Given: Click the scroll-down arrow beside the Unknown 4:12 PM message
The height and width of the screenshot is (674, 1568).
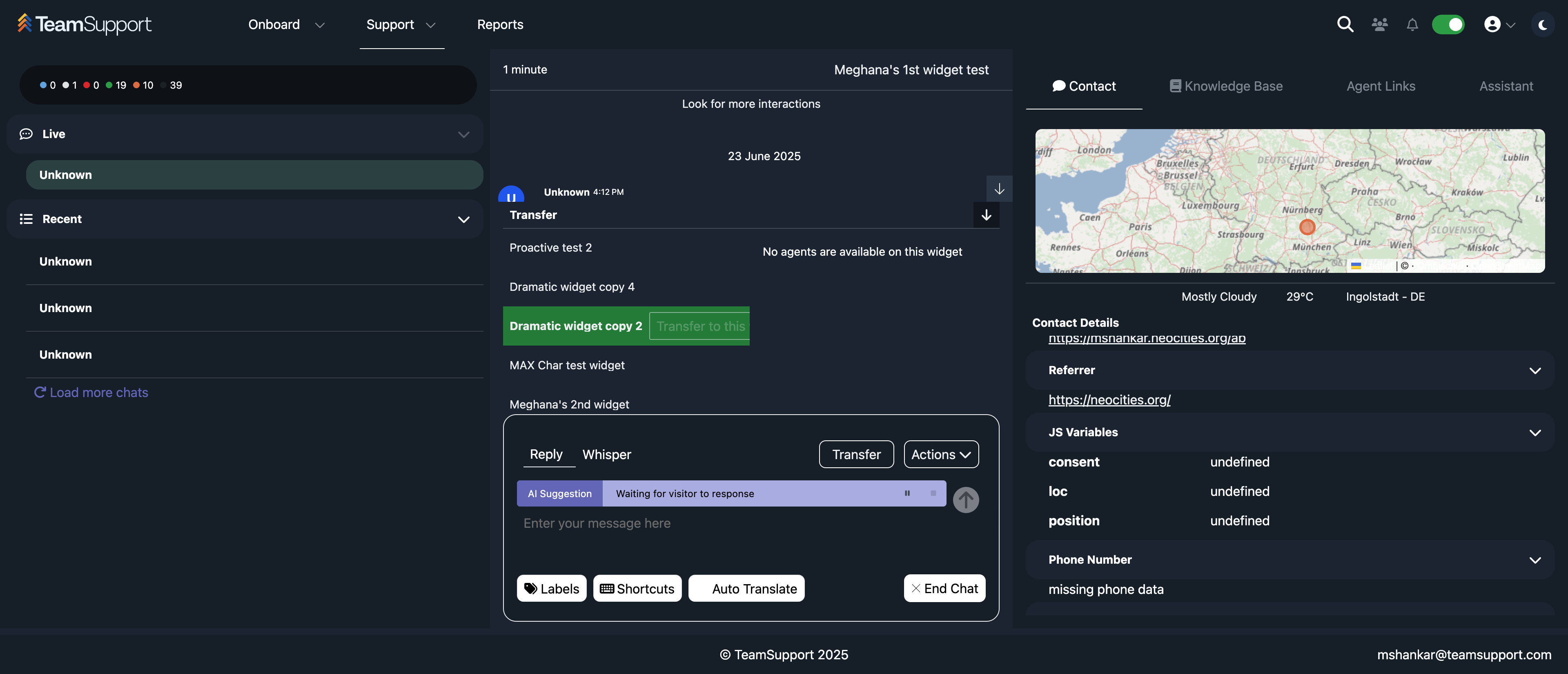Looking at the screenshot, I should pyautogui.click(x=1000, y=189).
